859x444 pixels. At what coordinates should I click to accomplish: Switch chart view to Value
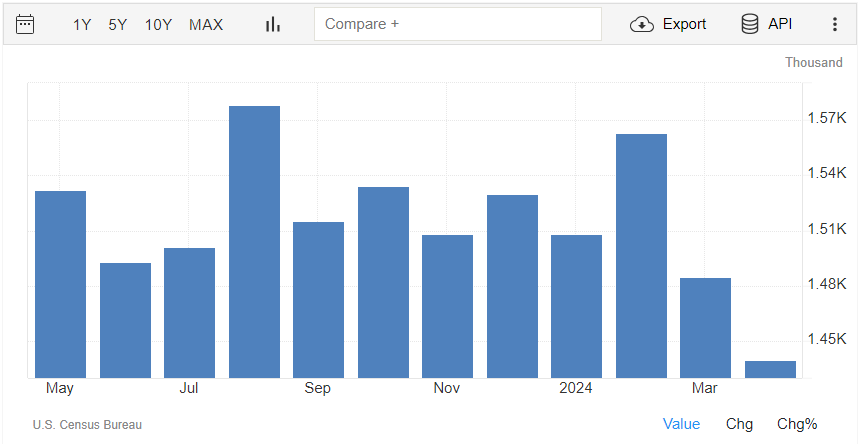(x=681, y=424)
